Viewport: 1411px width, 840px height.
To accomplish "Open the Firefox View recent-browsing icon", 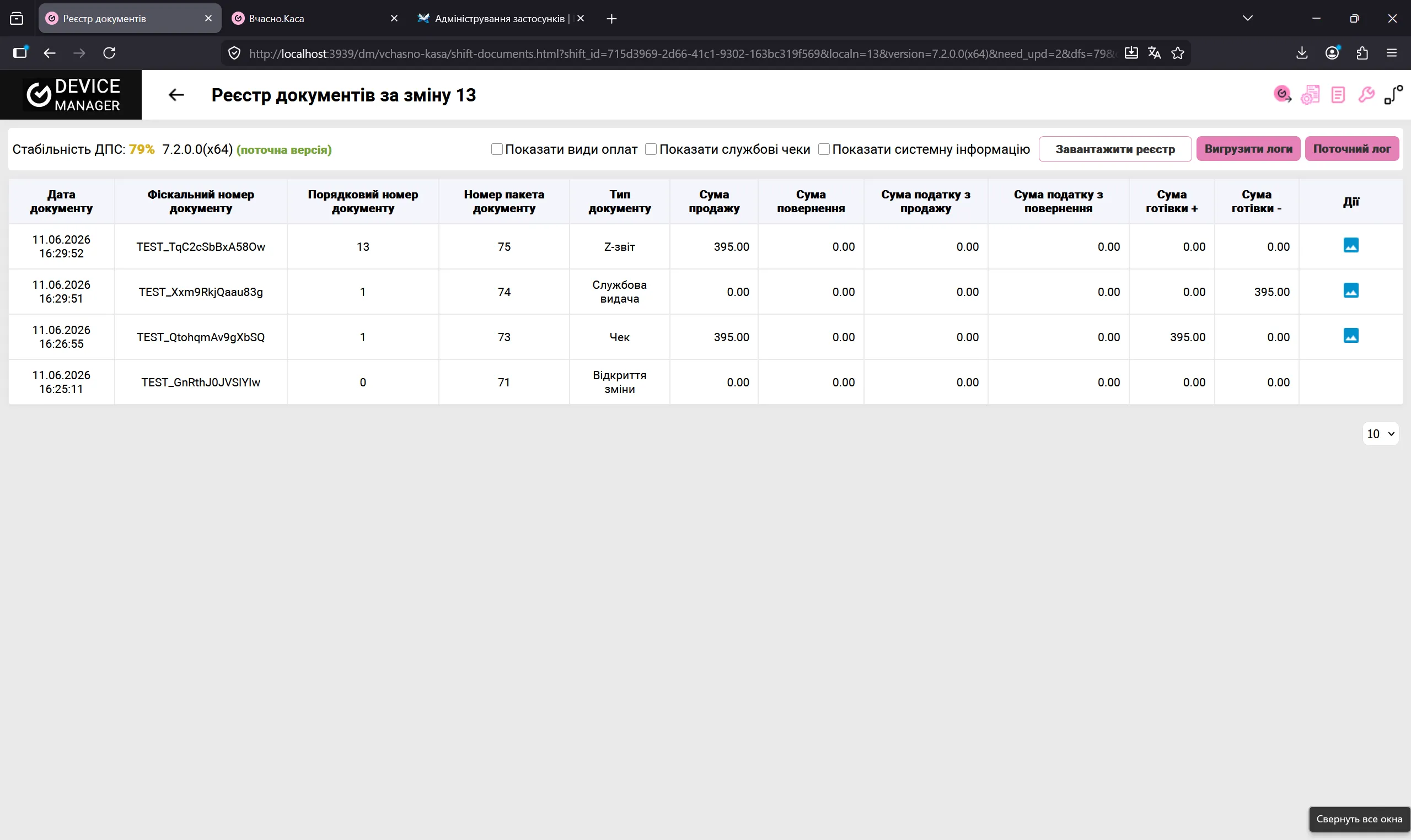I will (17, 19).
